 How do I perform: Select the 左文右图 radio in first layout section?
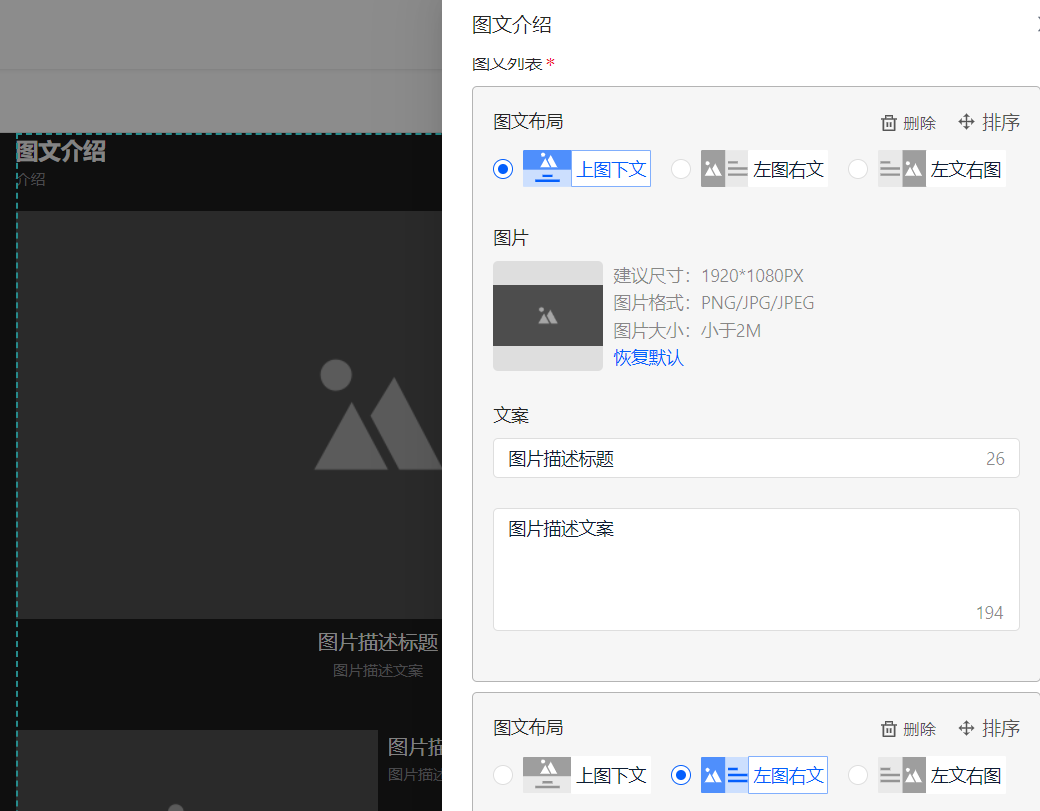tap(857, 168)
